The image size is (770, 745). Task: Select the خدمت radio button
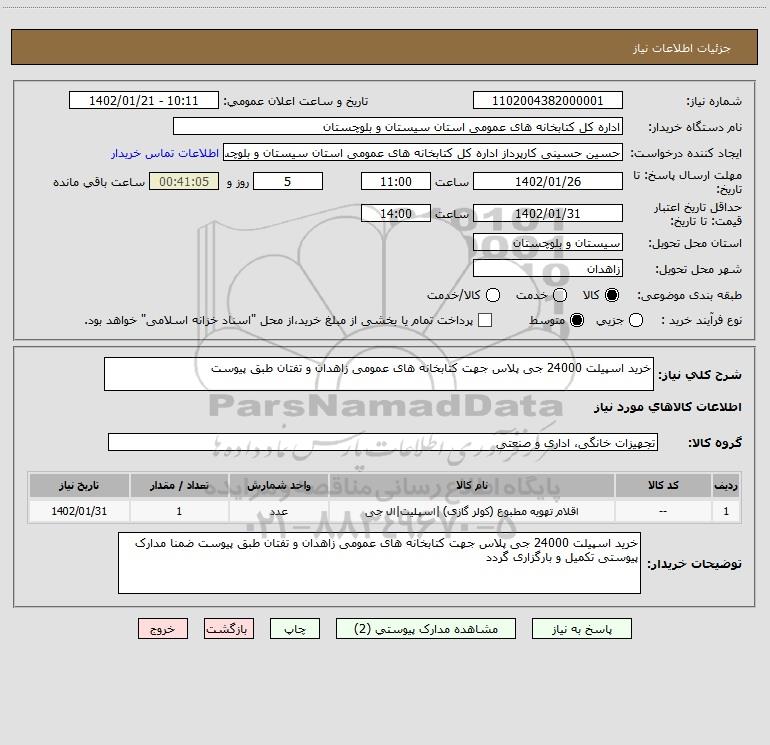click(560, 295)
